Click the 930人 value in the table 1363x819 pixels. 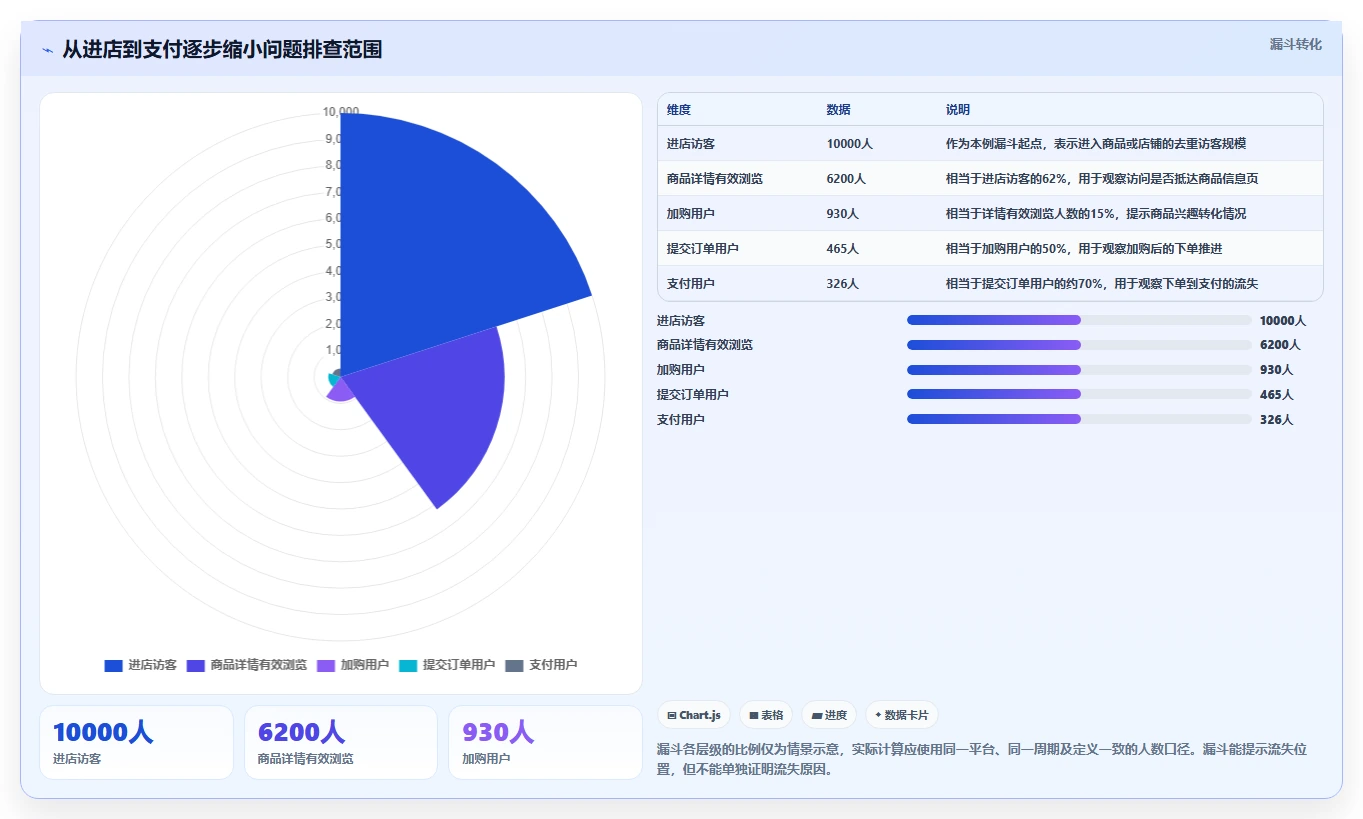843,214
